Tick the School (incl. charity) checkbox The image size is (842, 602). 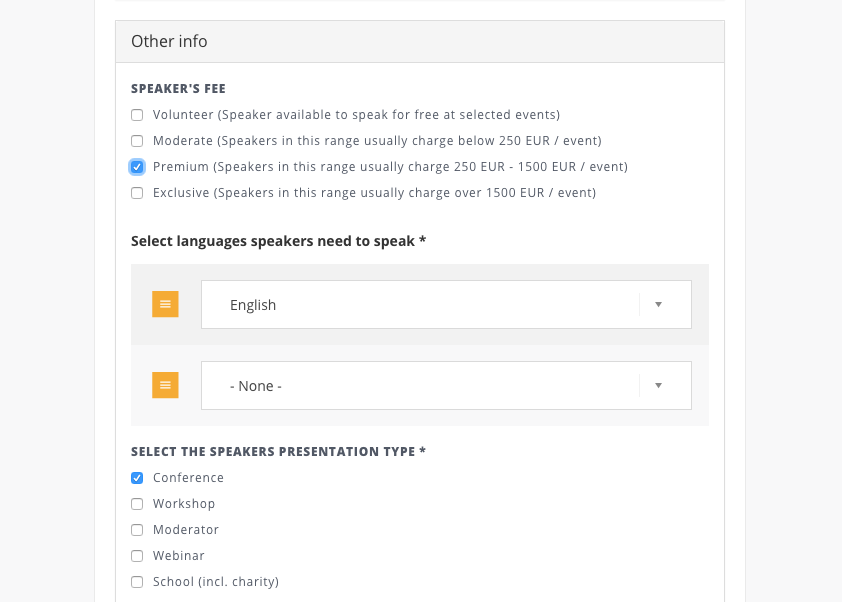click(137, 582)
